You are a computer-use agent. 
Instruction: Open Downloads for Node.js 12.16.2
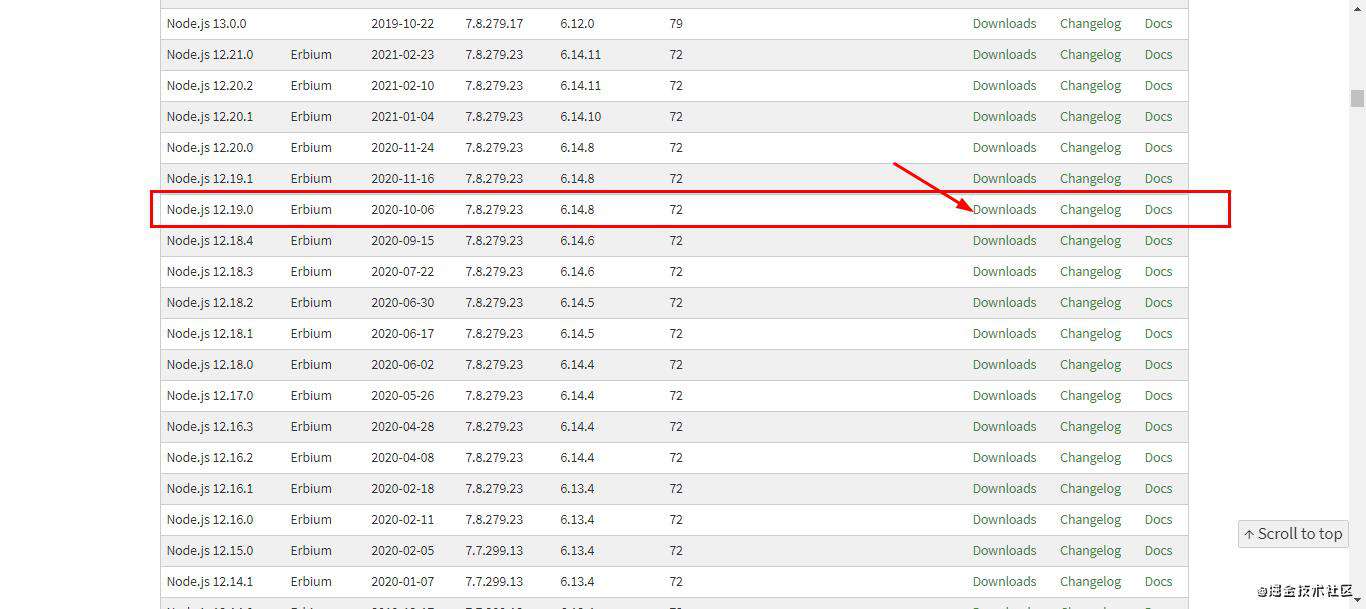[1004, 457]
